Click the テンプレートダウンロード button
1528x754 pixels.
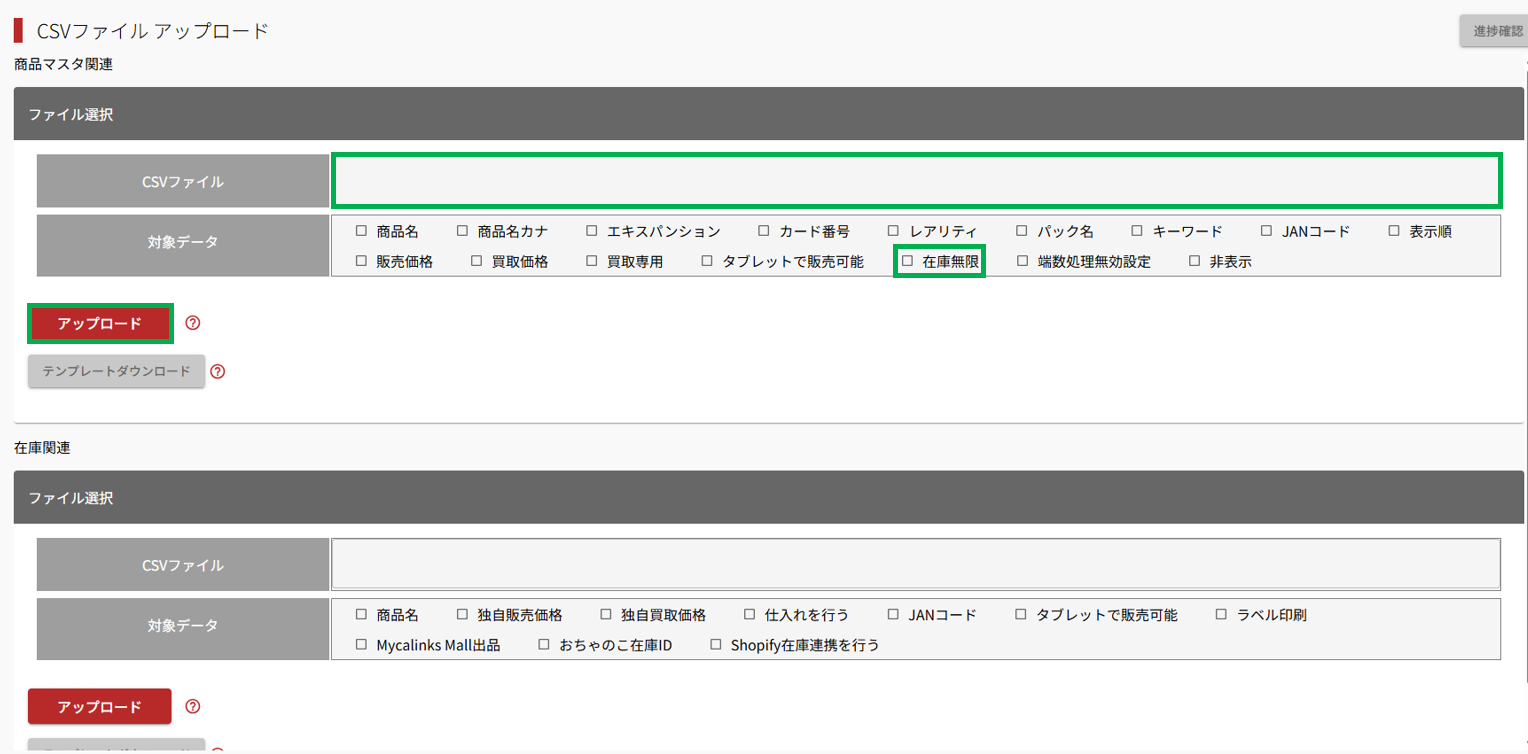pos(116,371)
